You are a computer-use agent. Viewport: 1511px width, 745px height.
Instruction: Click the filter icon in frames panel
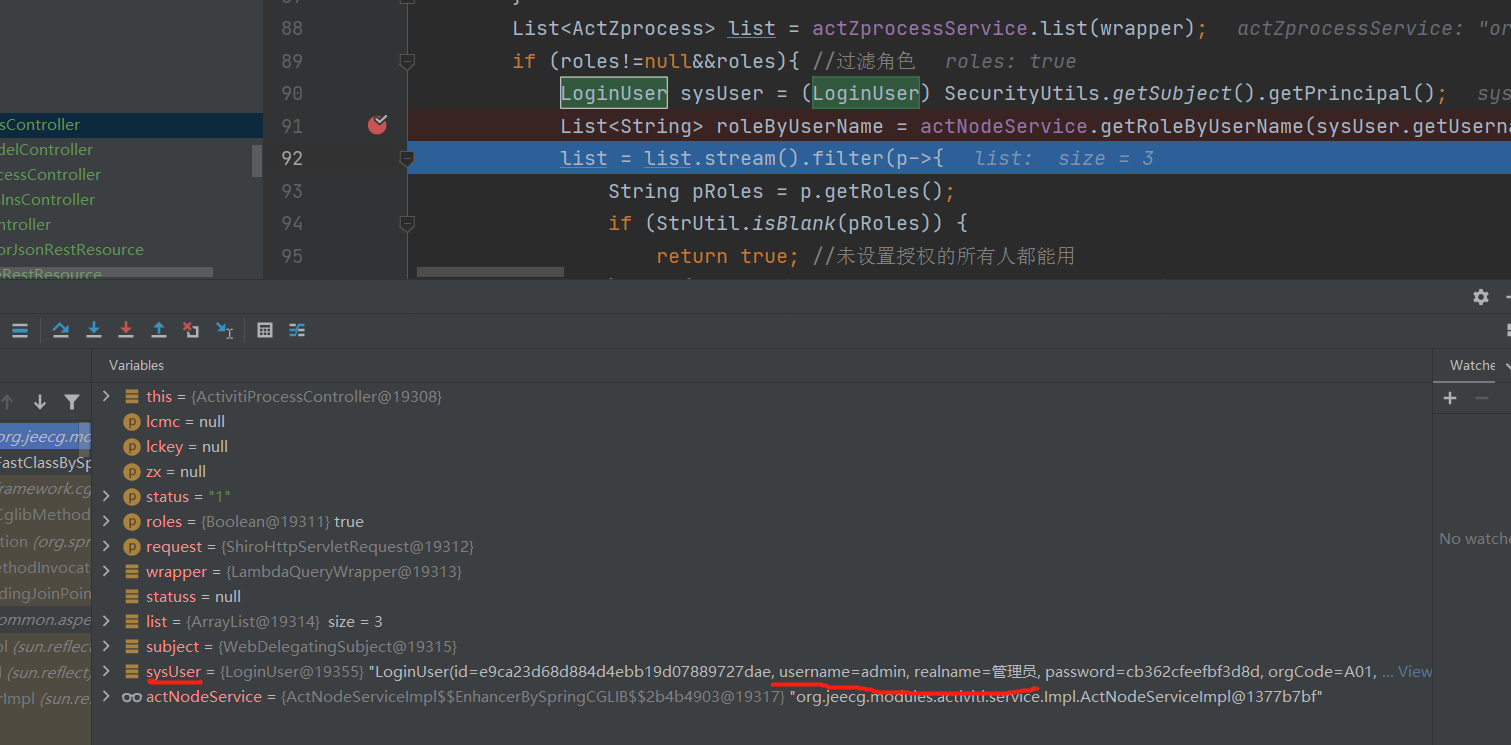click(x=71, y=401)
